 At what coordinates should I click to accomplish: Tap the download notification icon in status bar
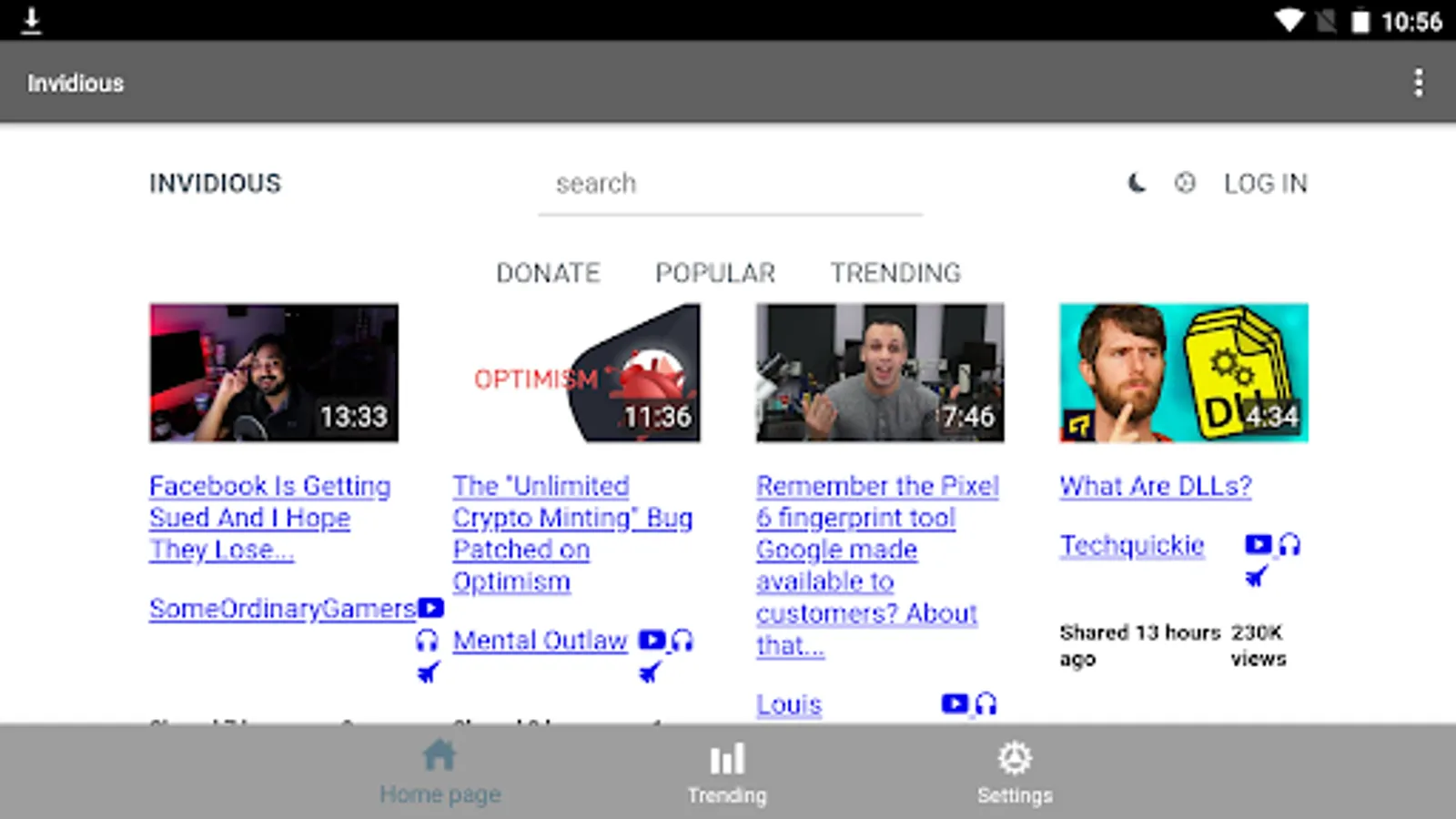click(31, 20)
